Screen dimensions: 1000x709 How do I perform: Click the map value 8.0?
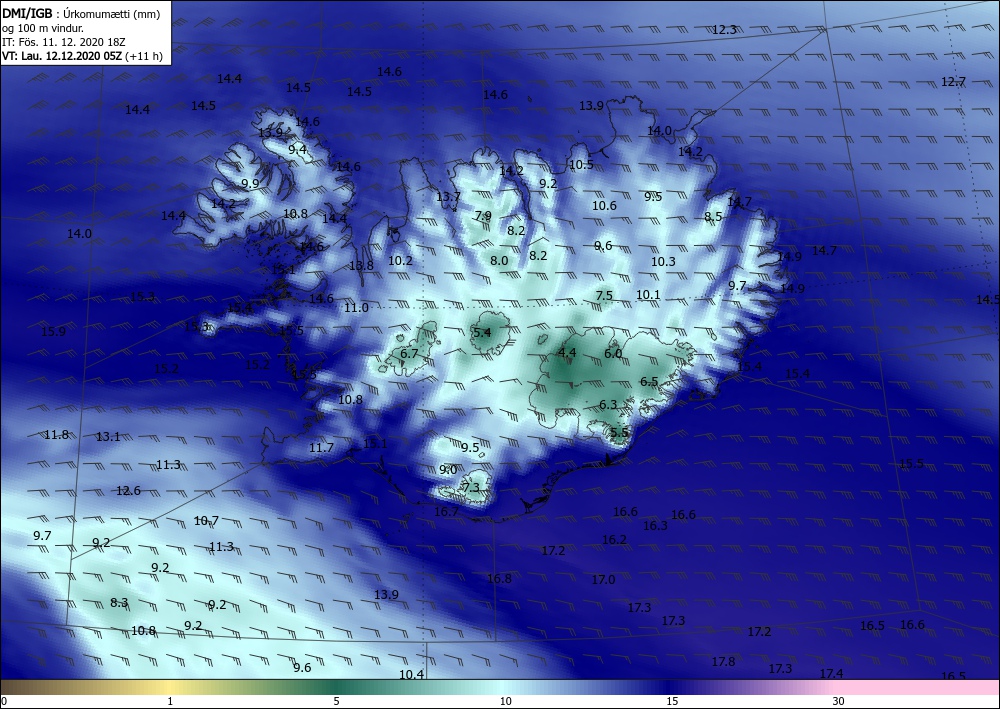click(499, 260)
